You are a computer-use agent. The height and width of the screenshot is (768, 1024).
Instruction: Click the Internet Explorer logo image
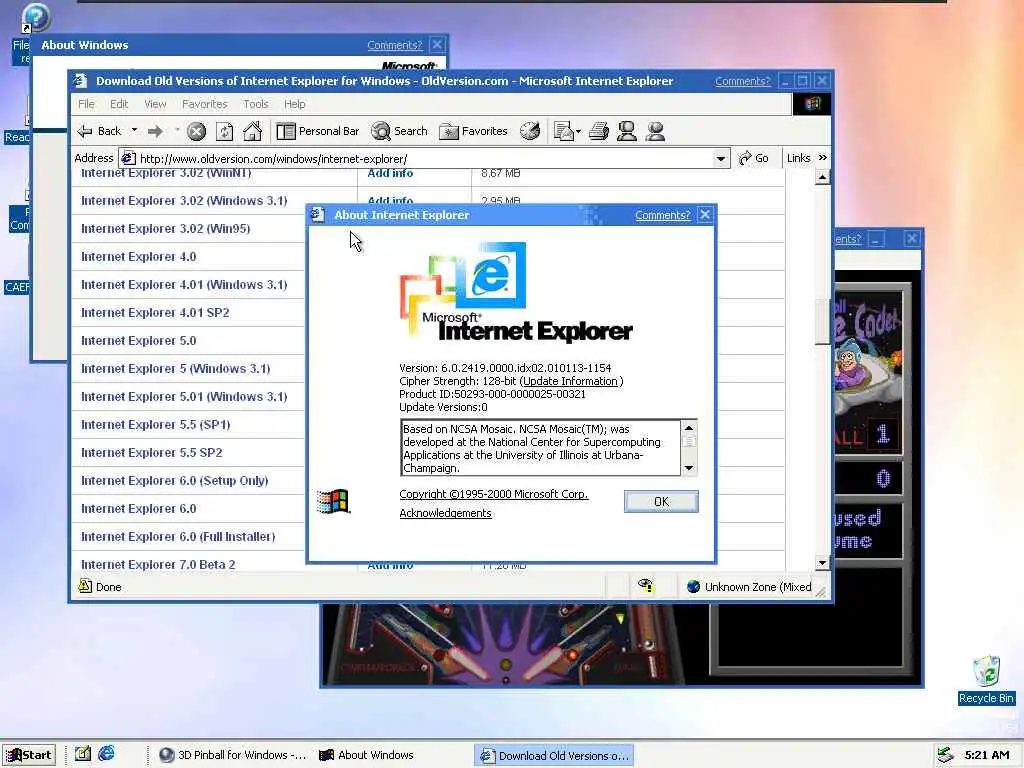click(x=516, y=293)
